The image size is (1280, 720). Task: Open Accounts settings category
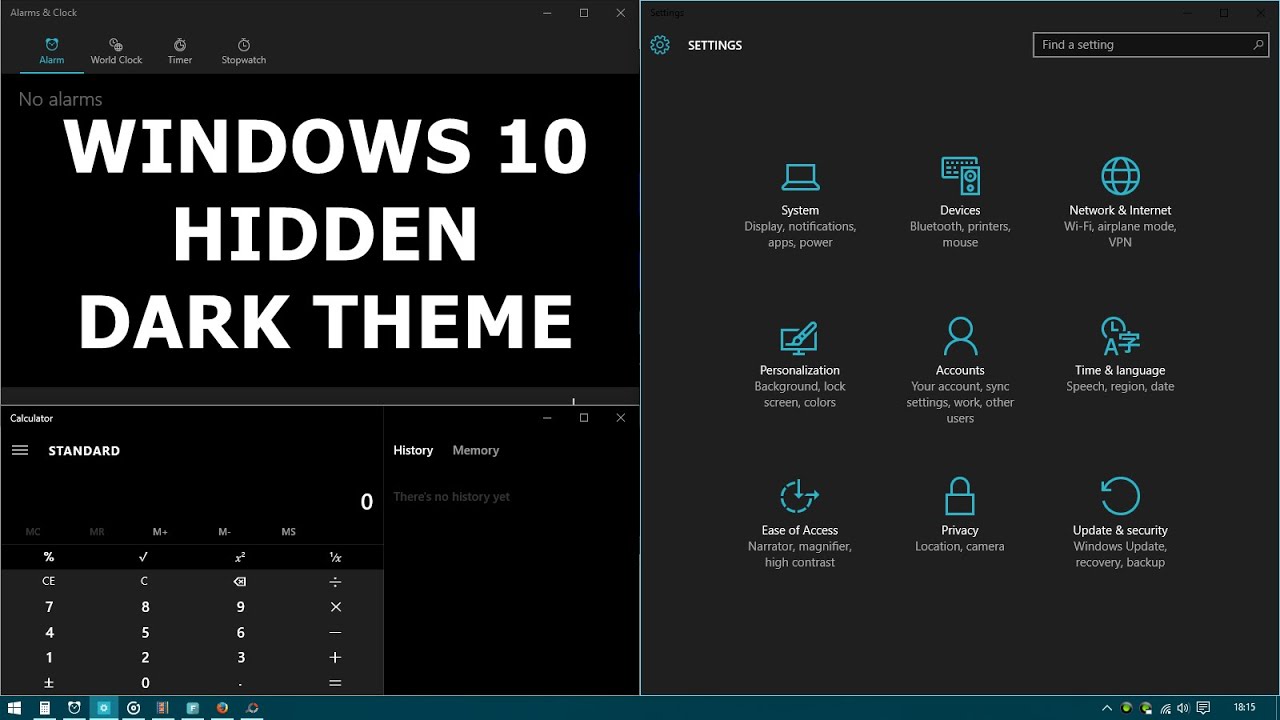(960, 372)
